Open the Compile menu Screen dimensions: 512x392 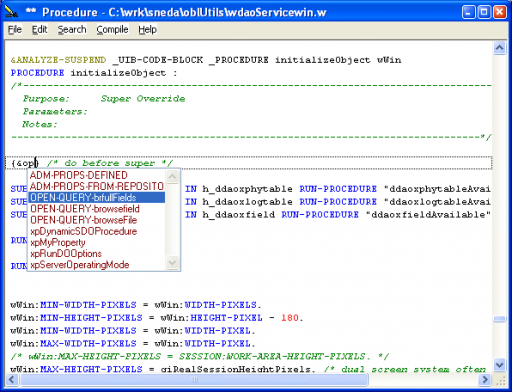pos(112,30)
